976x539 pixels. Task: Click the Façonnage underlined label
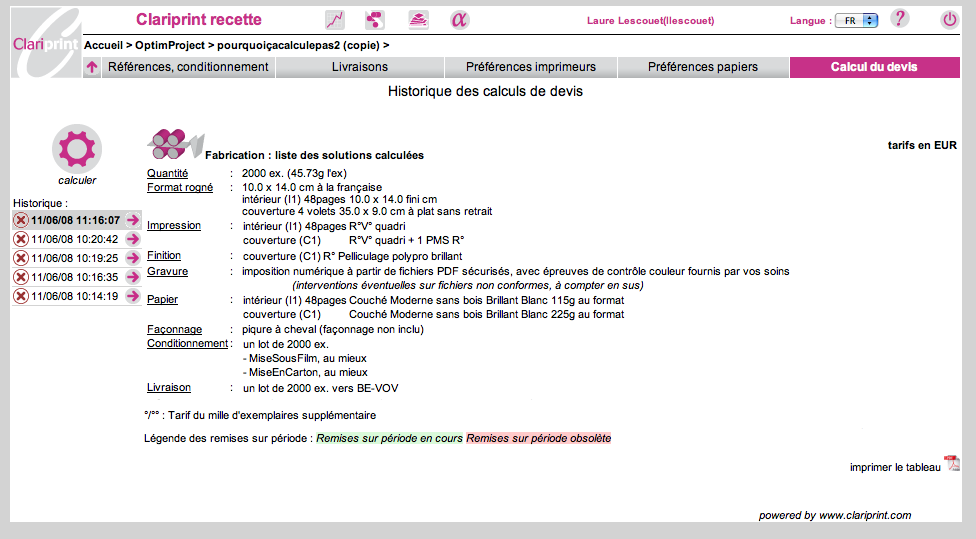(x=174, y=329)
